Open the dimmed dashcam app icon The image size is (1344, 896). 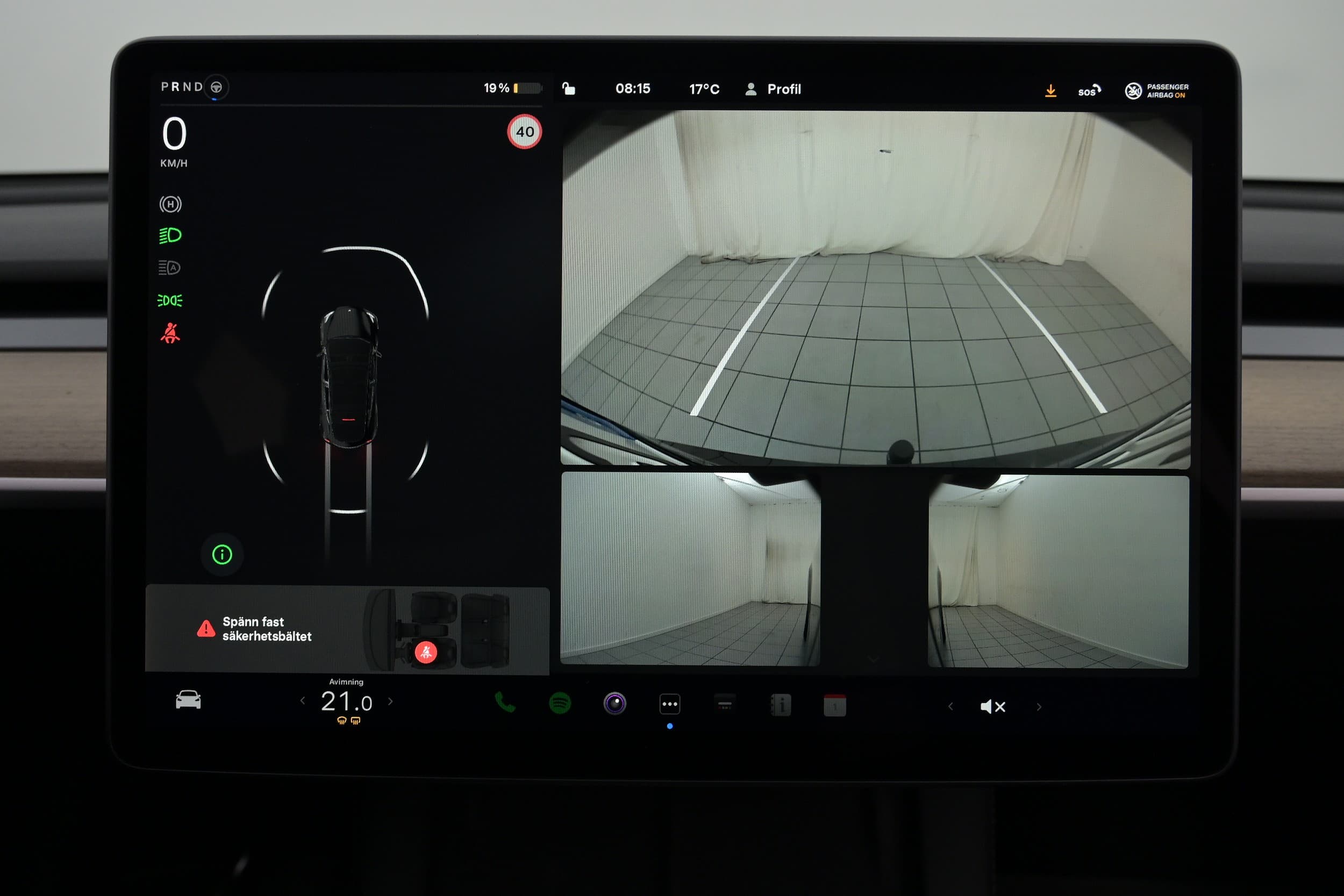click(725, 705)
